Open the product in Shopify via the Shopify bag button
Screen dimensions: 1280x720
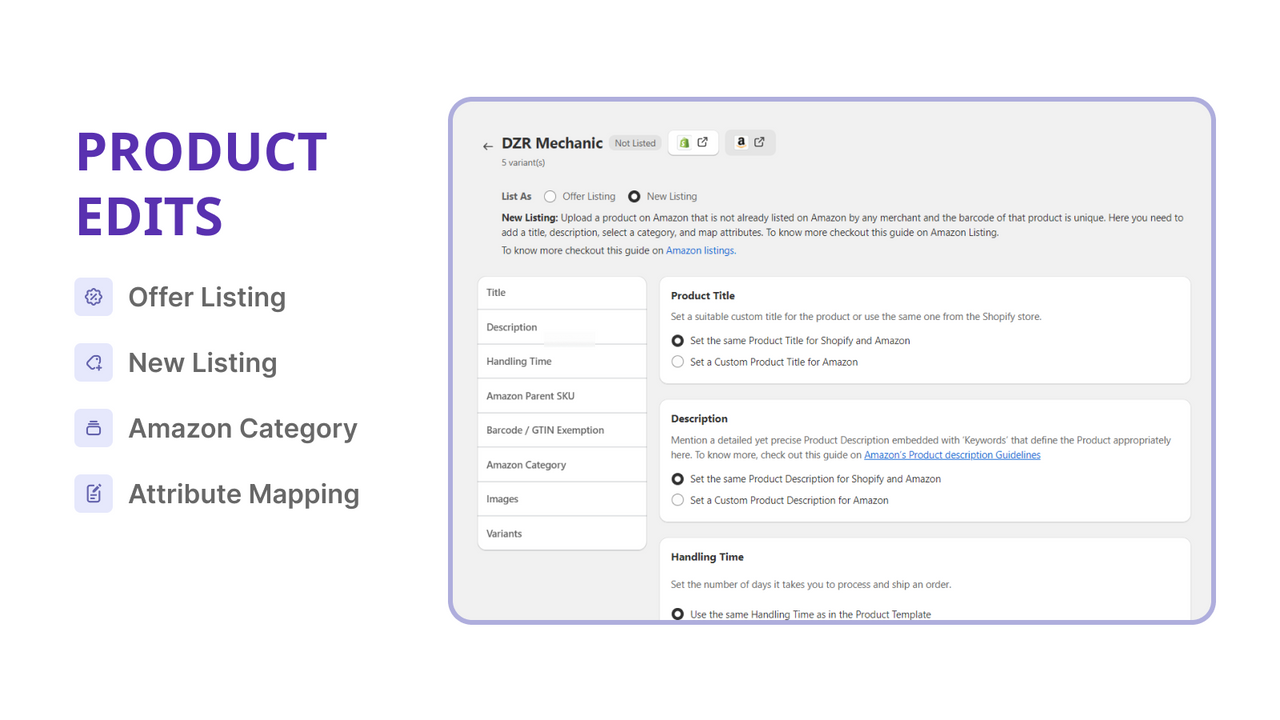click(693, 142)
